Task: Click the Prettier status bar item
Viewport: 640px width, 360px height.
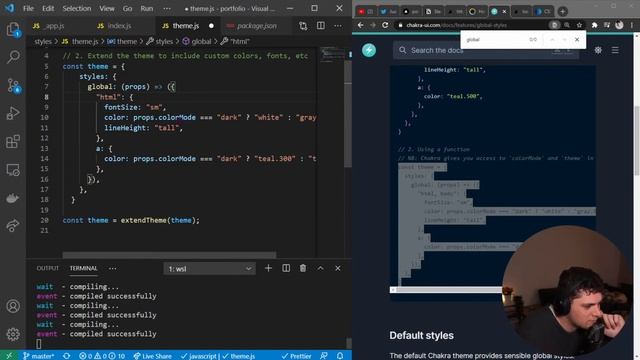Action: click(x=296, y=356)
